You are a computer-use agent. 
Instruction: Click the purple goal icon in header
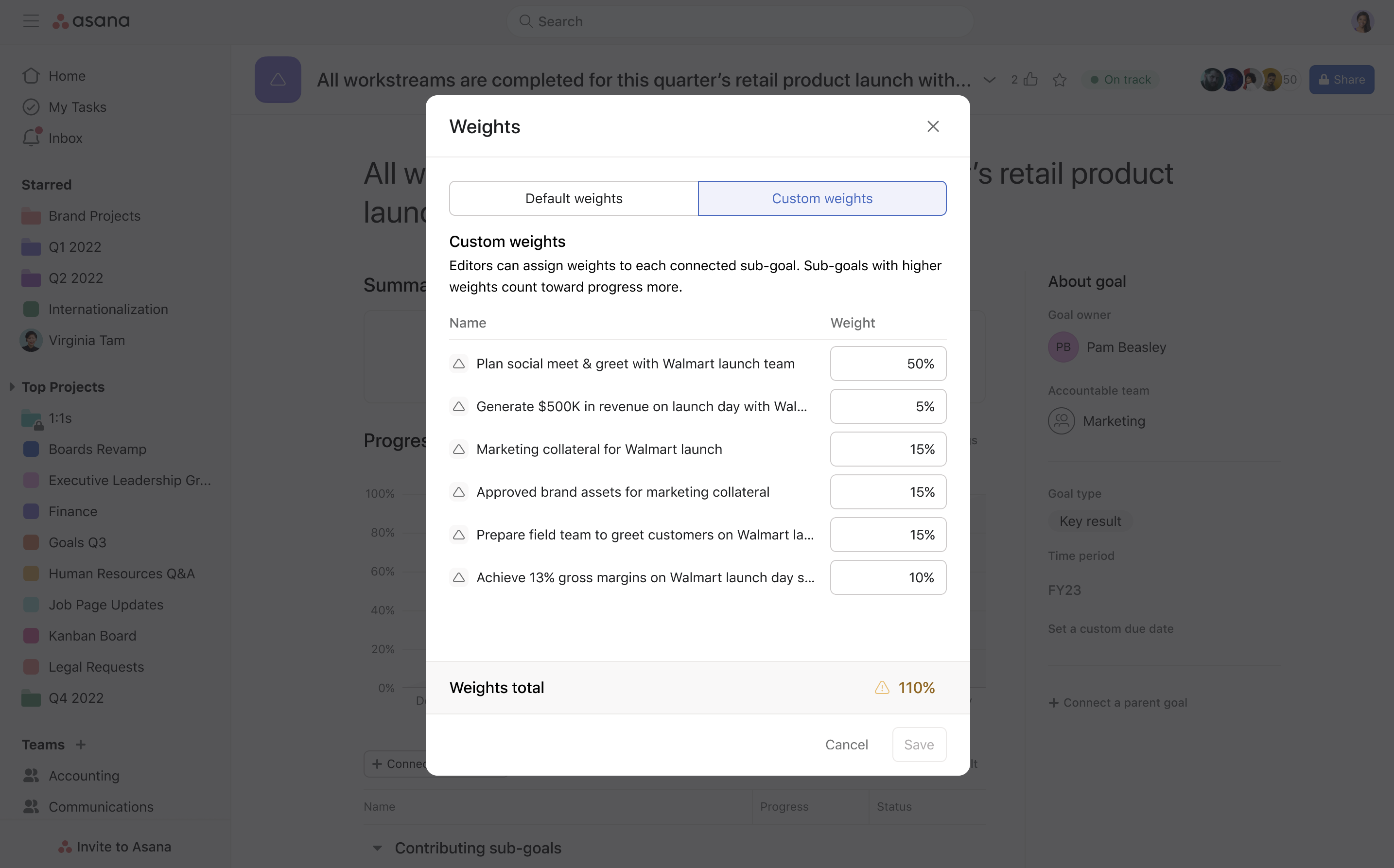tap(278, 79)
